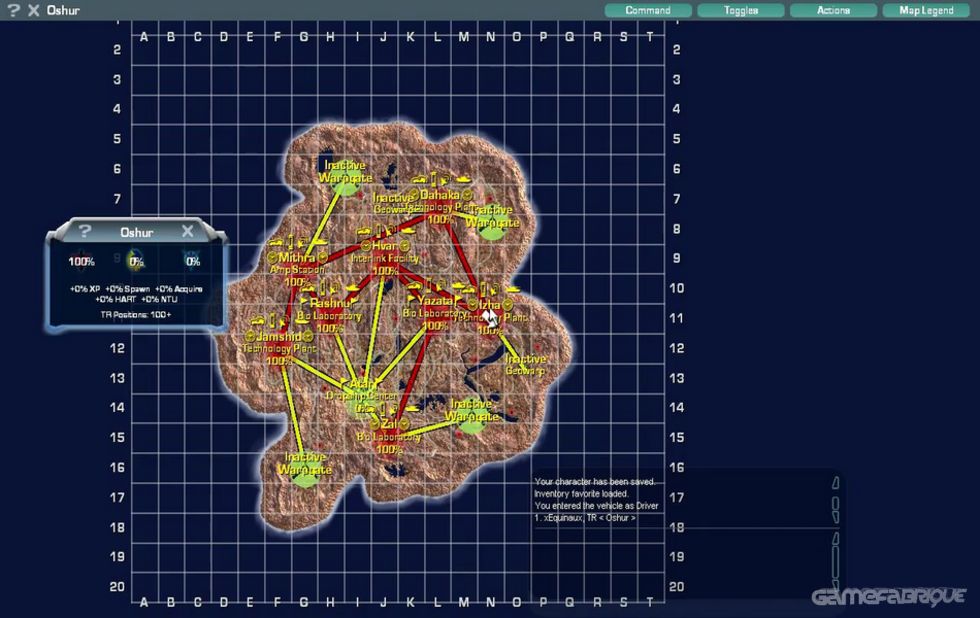The width and height of the screenshot is (980, 618).
Task: Click the Inactive Warpgate near column H row 6
Action: [x=345, y=171]
